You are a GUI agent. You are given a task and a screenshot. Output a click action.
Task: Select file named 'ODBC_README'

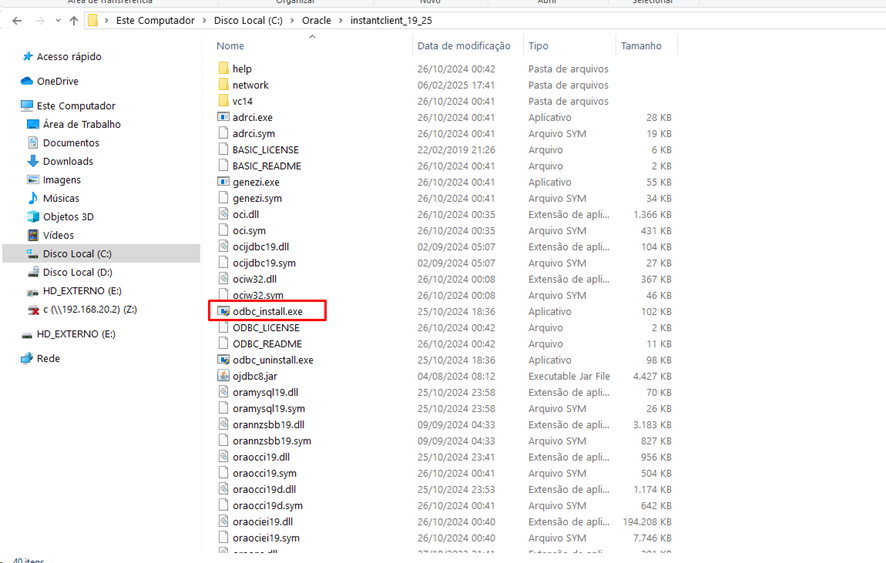[x=267, y=344]
